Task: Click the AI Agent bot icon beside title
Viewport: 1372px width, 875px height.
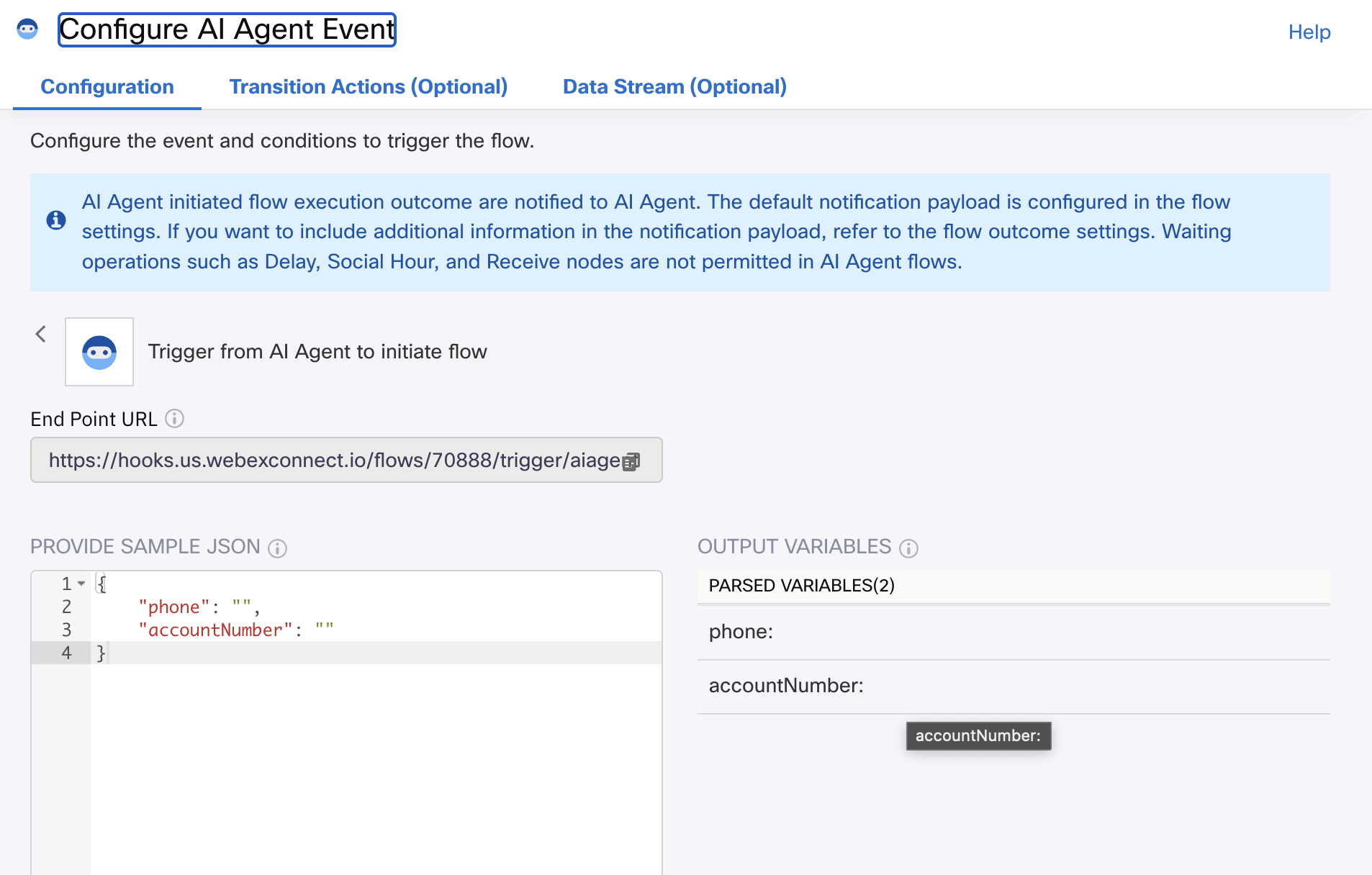Action: tap(27, 30)
